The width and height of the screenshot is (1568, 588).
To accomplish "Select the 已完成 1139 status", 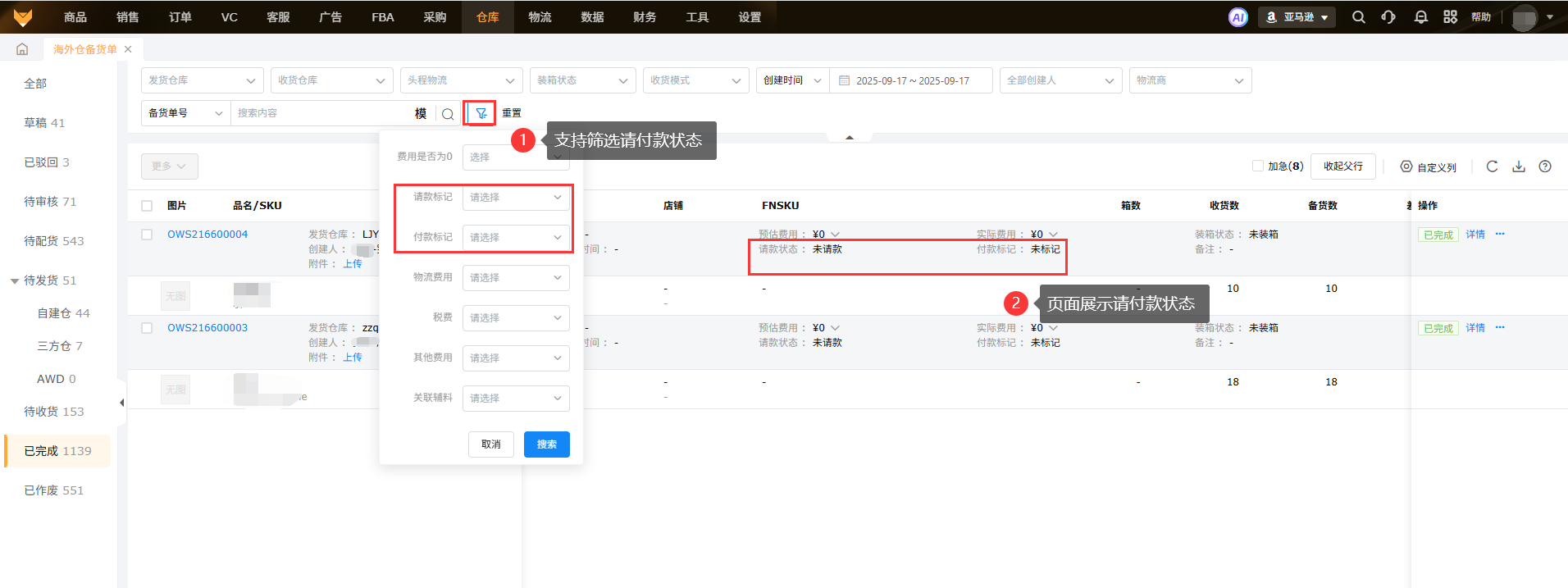I will pyautogui.click(x=57, y=451).
